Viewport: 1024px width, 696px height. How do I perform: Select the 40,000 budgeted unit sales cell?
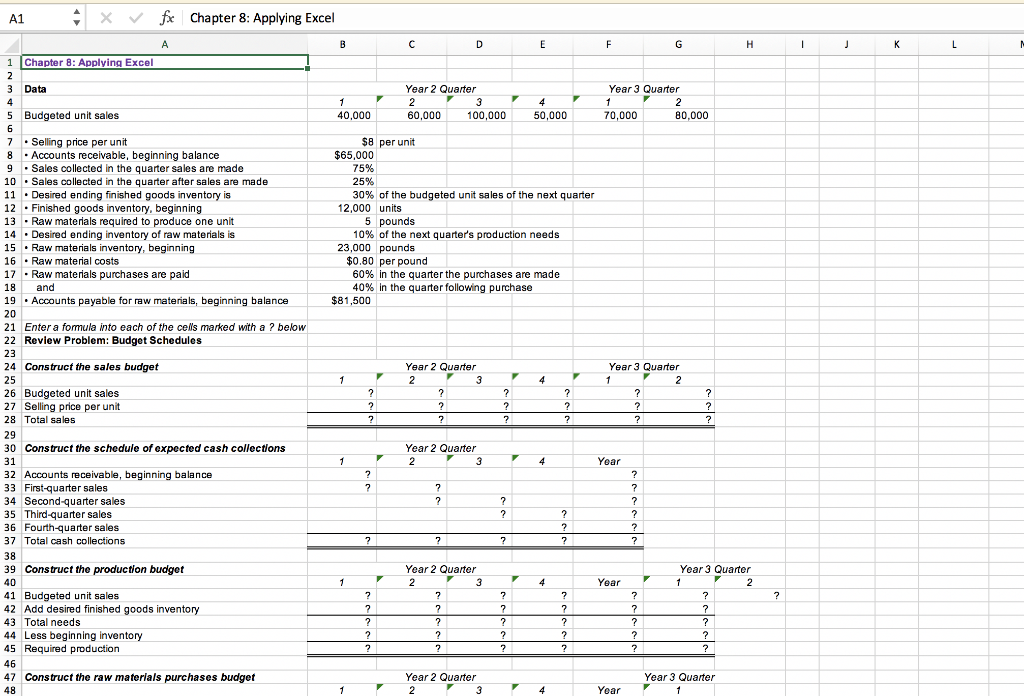[x=342, y=115]
